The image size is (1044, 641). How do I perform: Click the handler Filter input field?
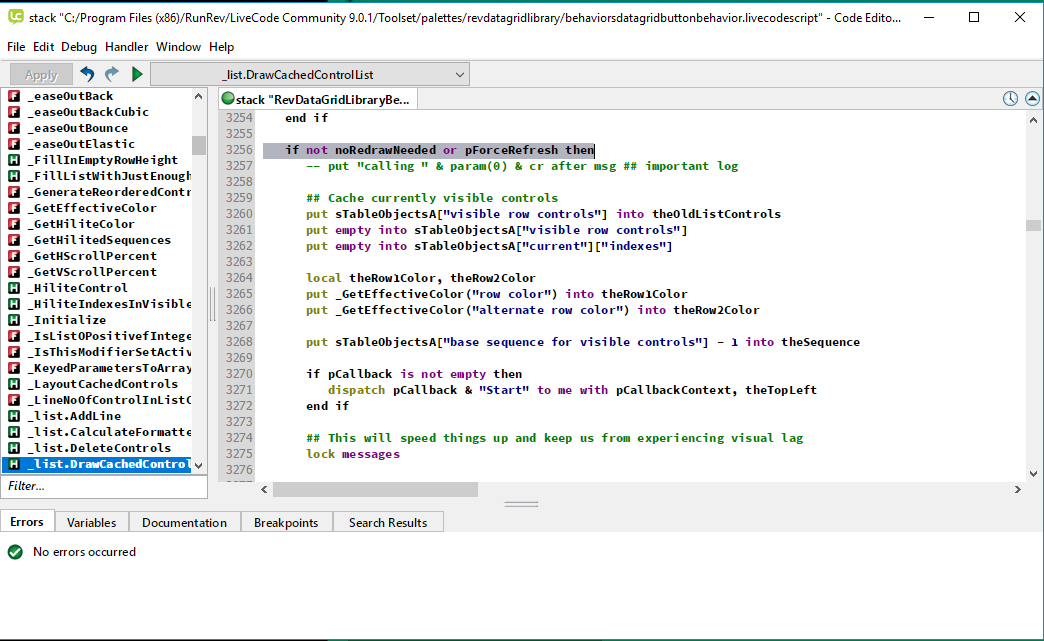(104, 486)
